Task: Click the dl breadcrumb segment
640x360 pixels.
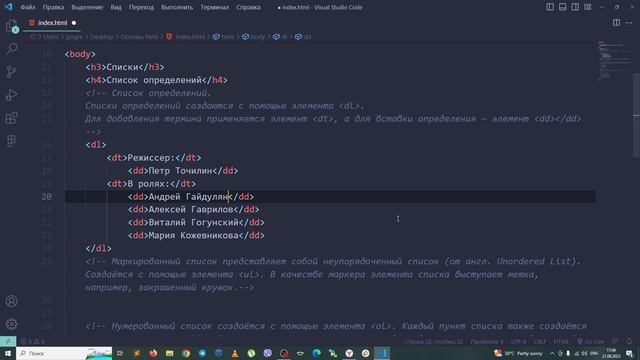Action: click(280, 37)
